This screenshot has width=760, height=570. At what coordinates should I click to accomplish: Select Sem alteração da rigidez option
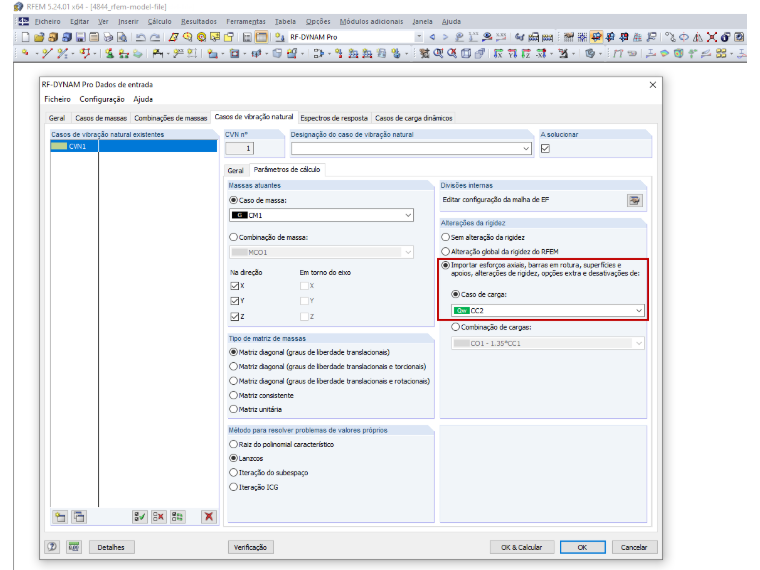click(445, 238)
